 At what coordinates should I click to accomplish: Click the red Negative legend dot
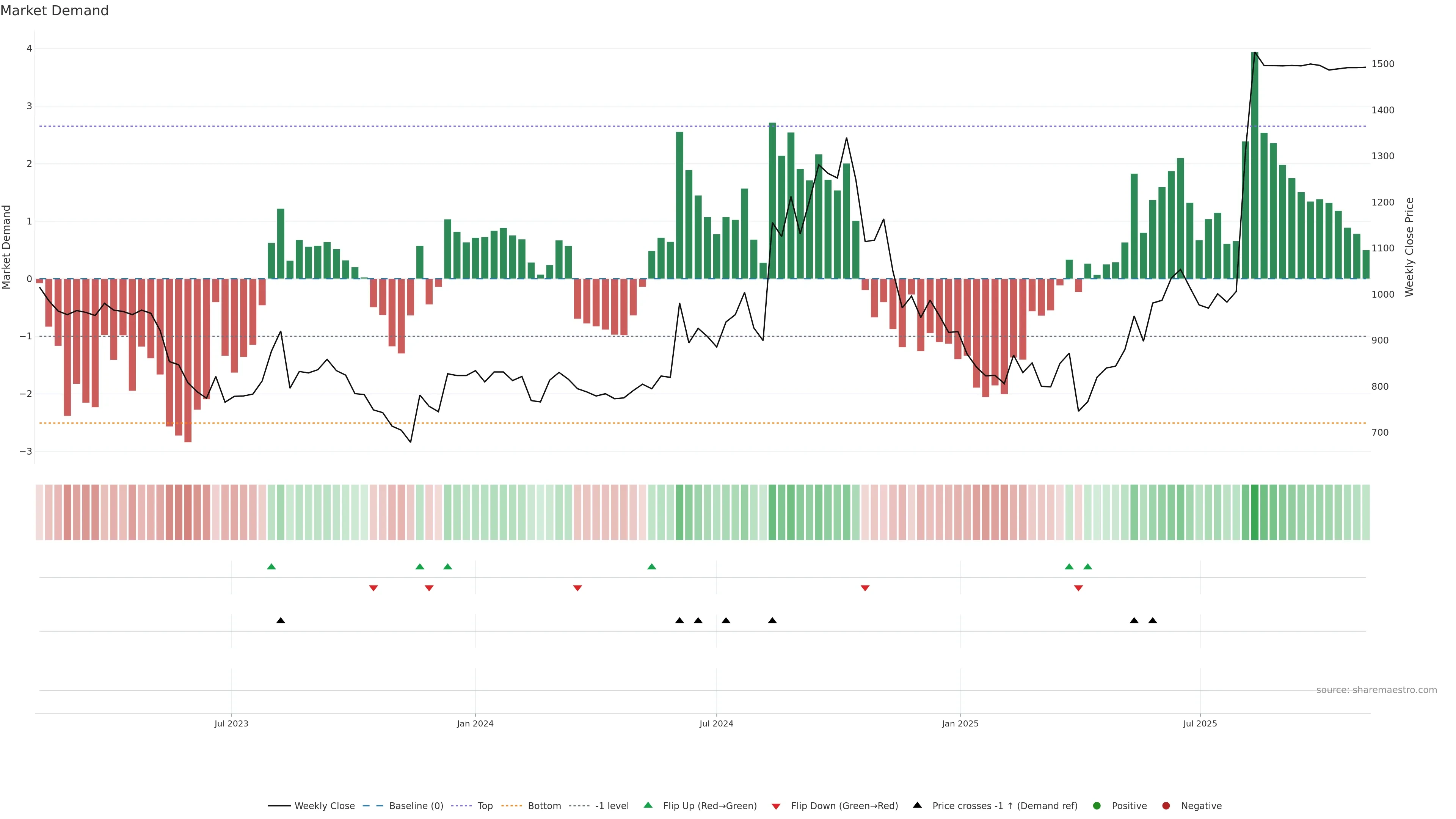[1166, 805]
